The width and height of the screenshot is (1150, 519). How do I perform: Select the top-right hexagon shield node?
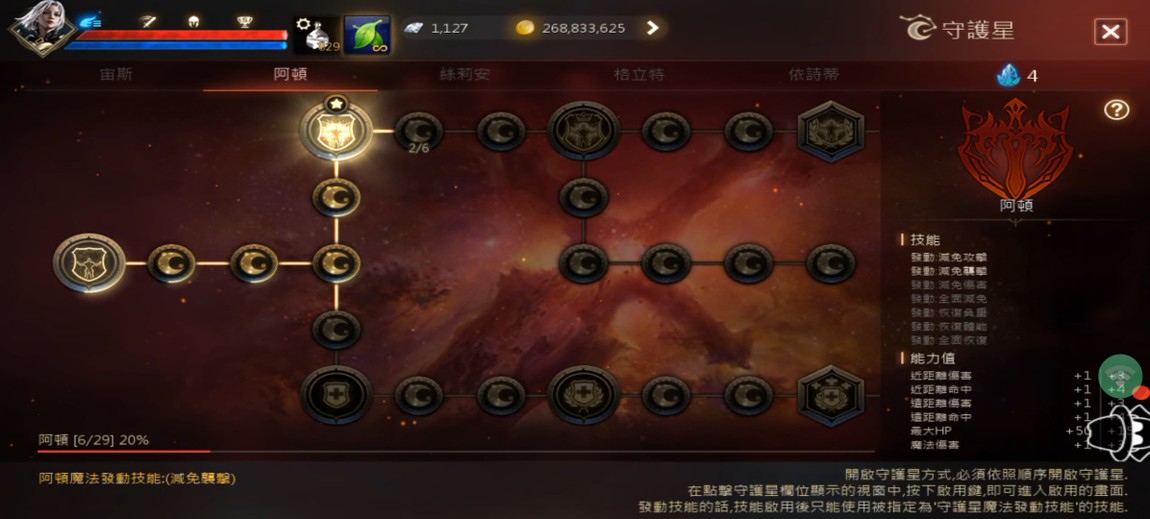(x=831, y=131)
